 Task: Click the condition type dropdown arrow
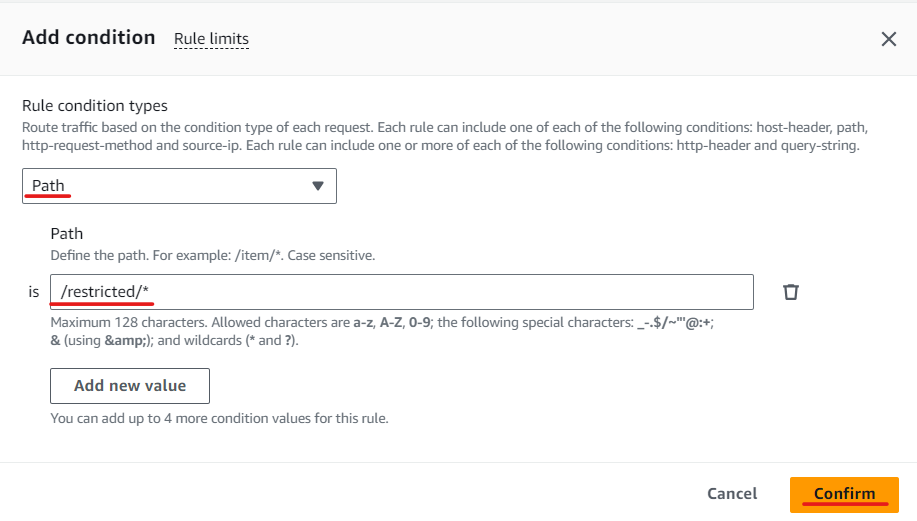(x=318, y=186)
